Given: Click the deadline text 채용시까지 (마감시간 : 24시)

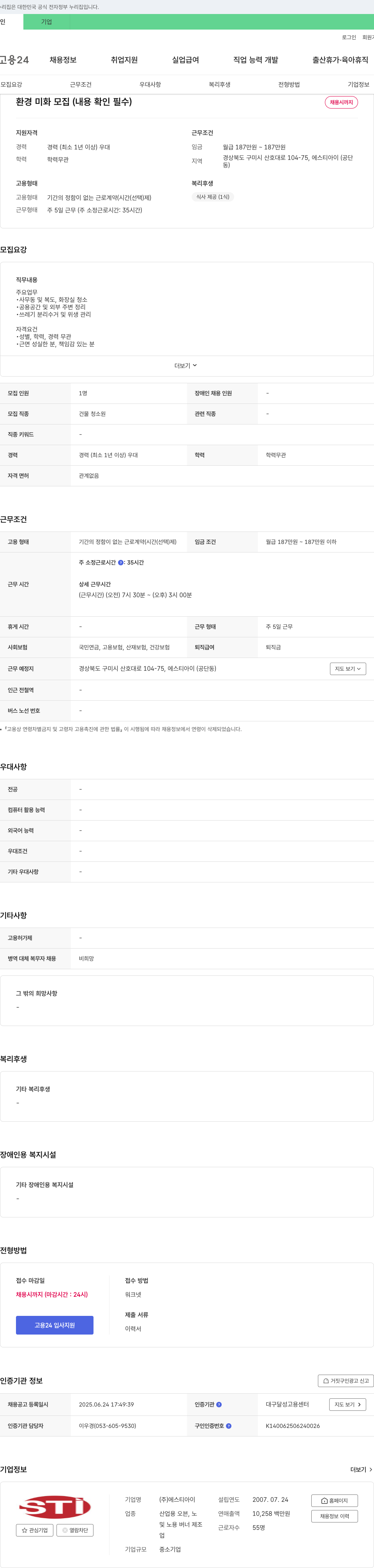Looking at the screenshot, I should point(52,1295).
